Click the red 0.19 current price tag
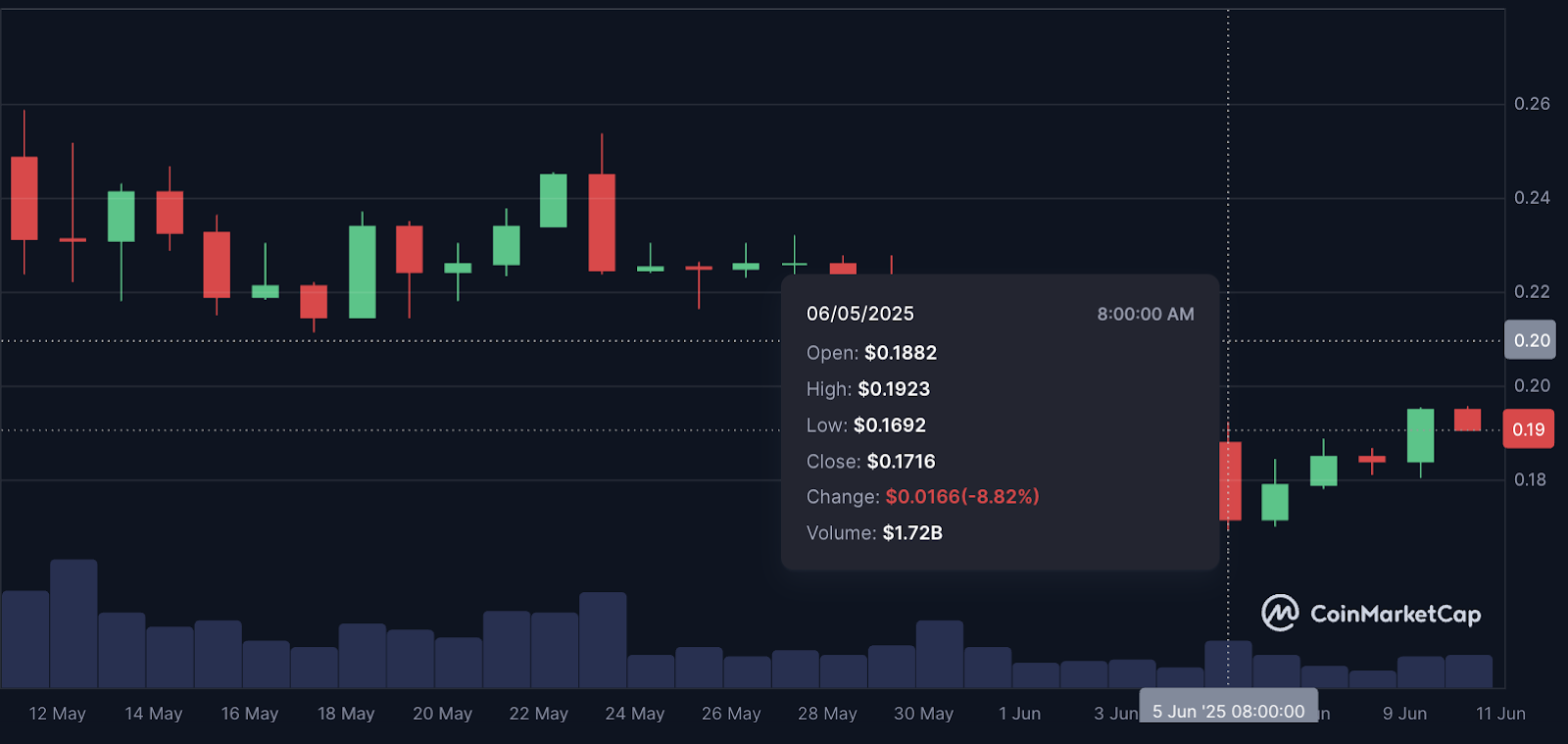 pyautogui.click(x=1529, y=429)
